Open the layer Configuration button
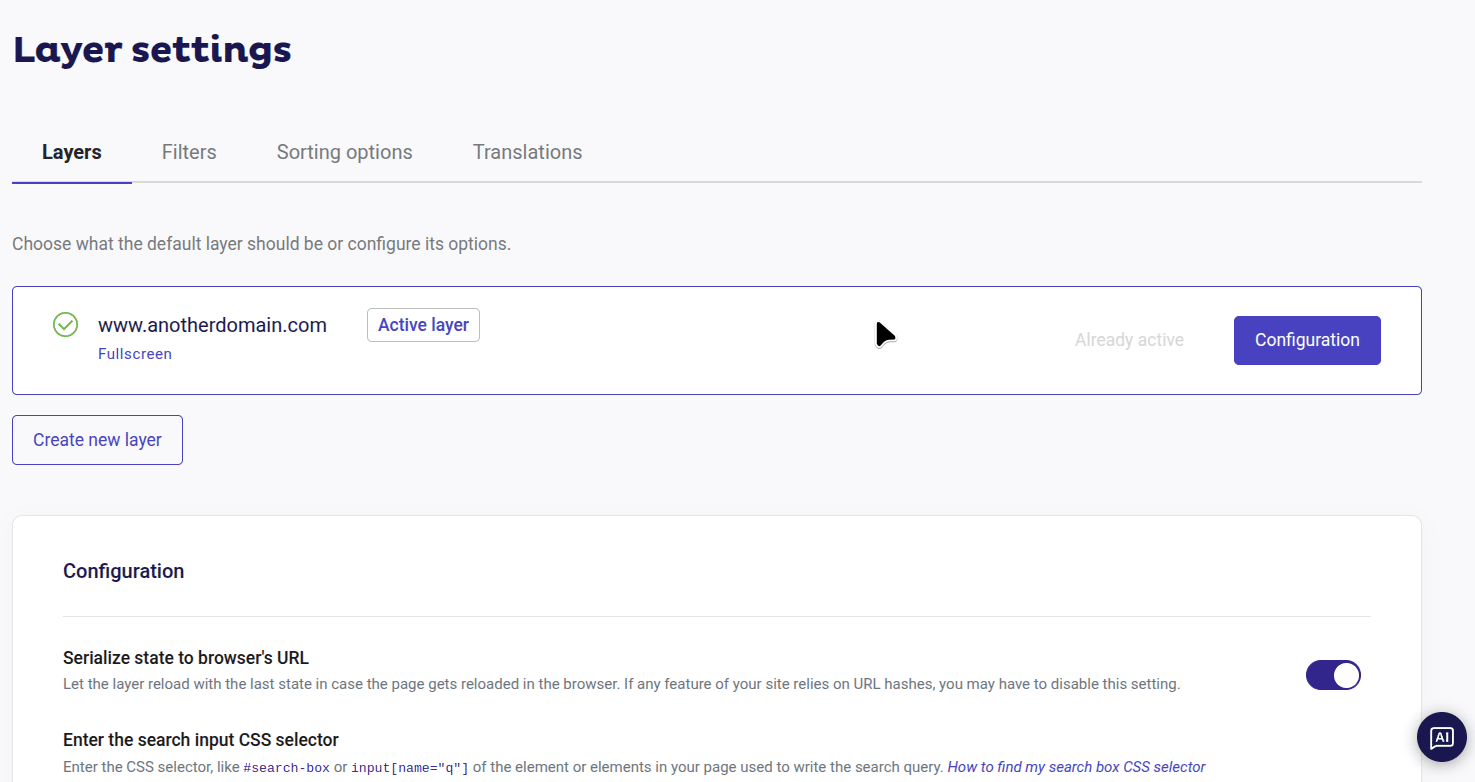 pos(1307,340)
